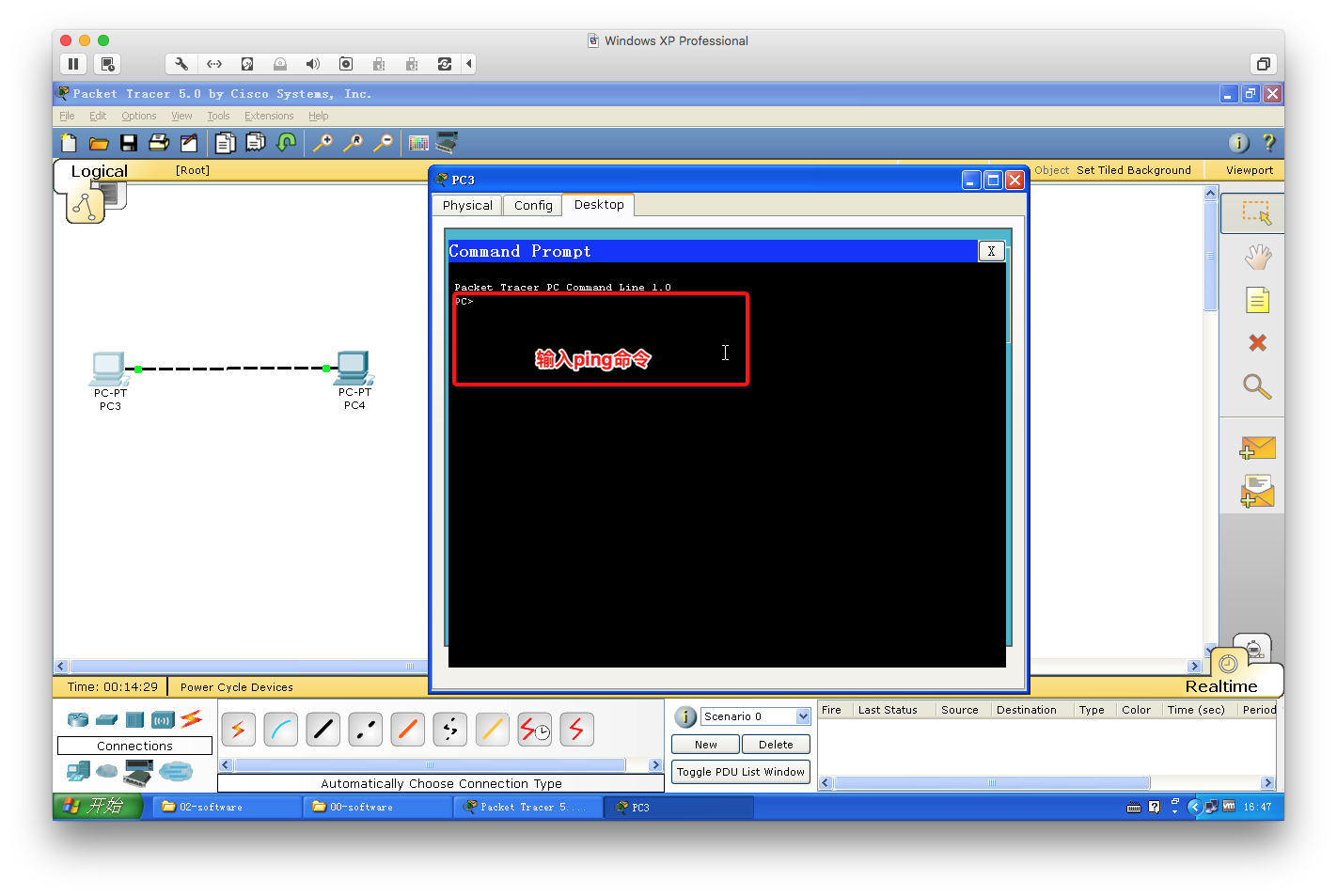Click the PC3 computer in the workspace
1337x896 pixels.
coord(110,369)
